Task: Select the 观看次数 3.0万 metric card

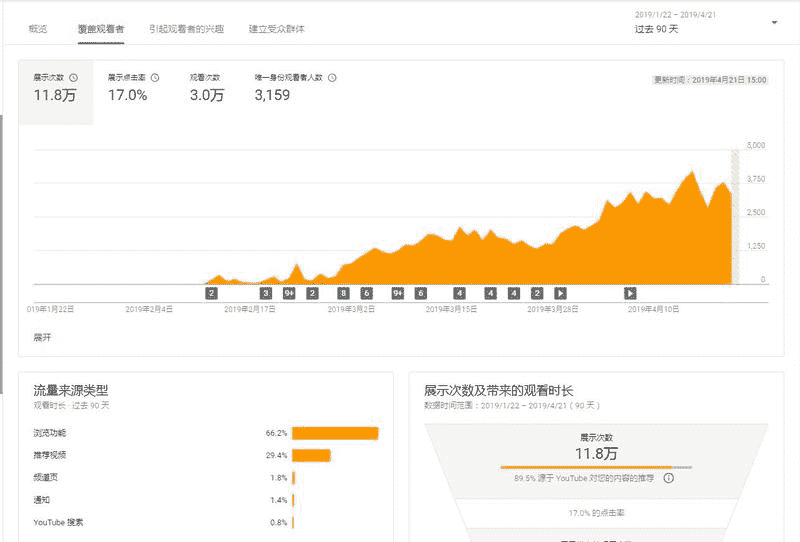Action: pyautogui.click(x=207, y=89)
